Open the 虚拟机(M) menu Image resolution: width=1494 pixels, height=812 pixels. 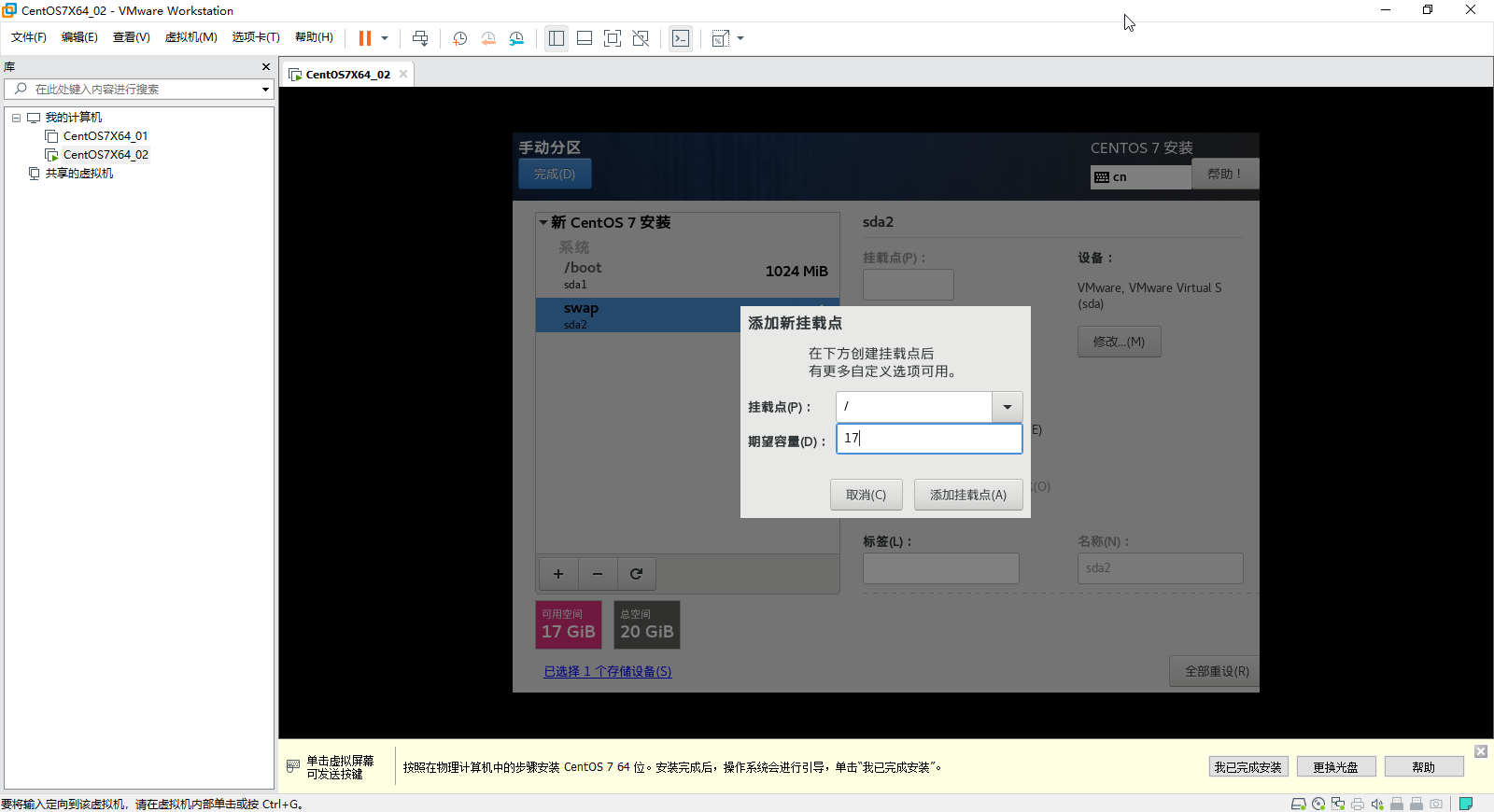click(191, 37)
